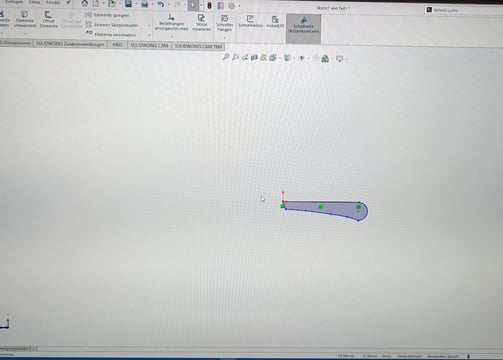This screenshot has width=503, height=360.
Task: Click Elemente spiegeln tool
Action: pyautogui.click(x=107, y=15)
